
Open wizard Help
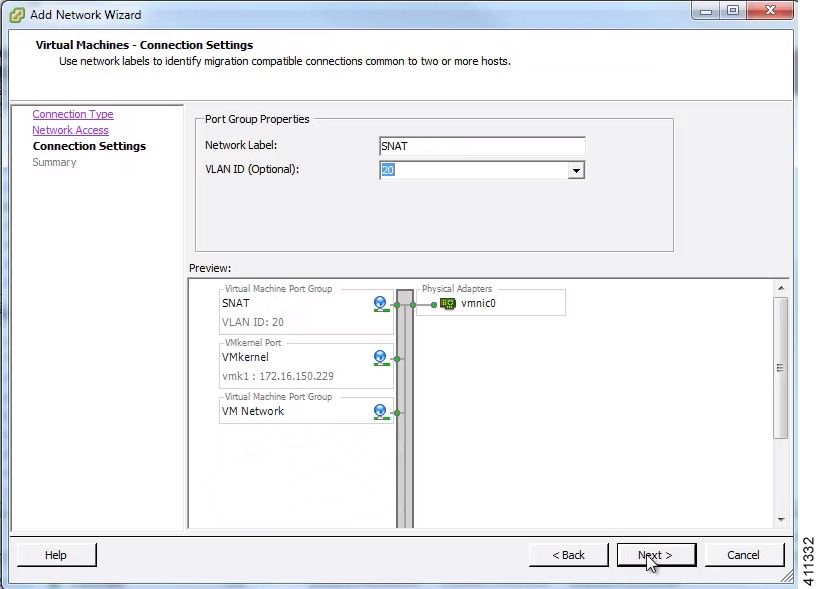pyautogui.click(x=56, y=555)
